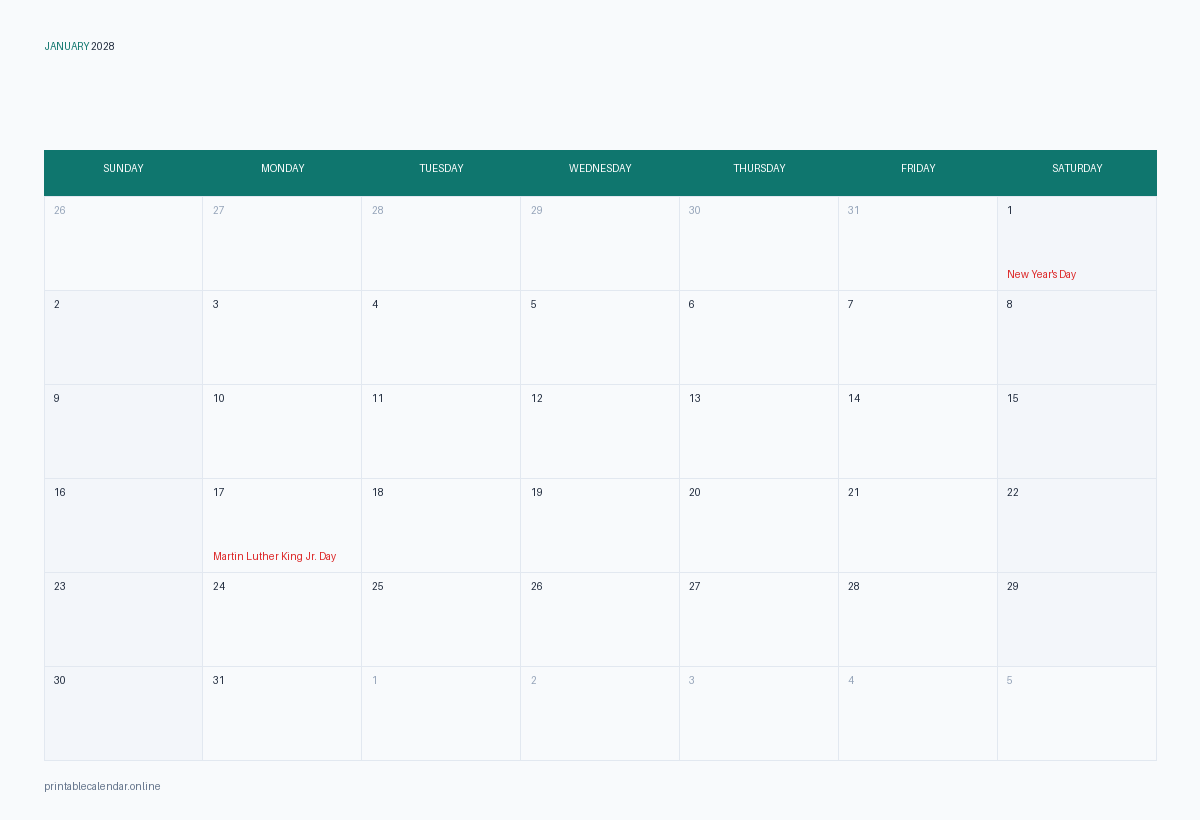
Task: Click date 29 on Saturday
Action: tap(1012, 586)
